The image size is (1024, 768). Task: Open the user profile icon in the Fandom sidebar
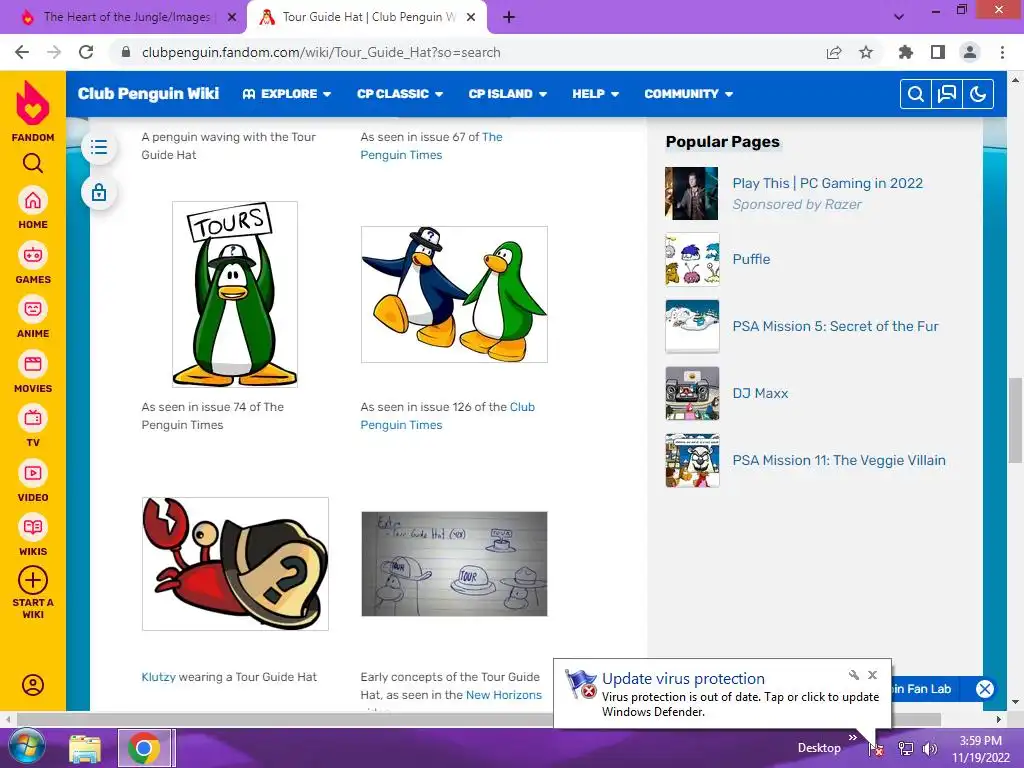click(33, 685)
